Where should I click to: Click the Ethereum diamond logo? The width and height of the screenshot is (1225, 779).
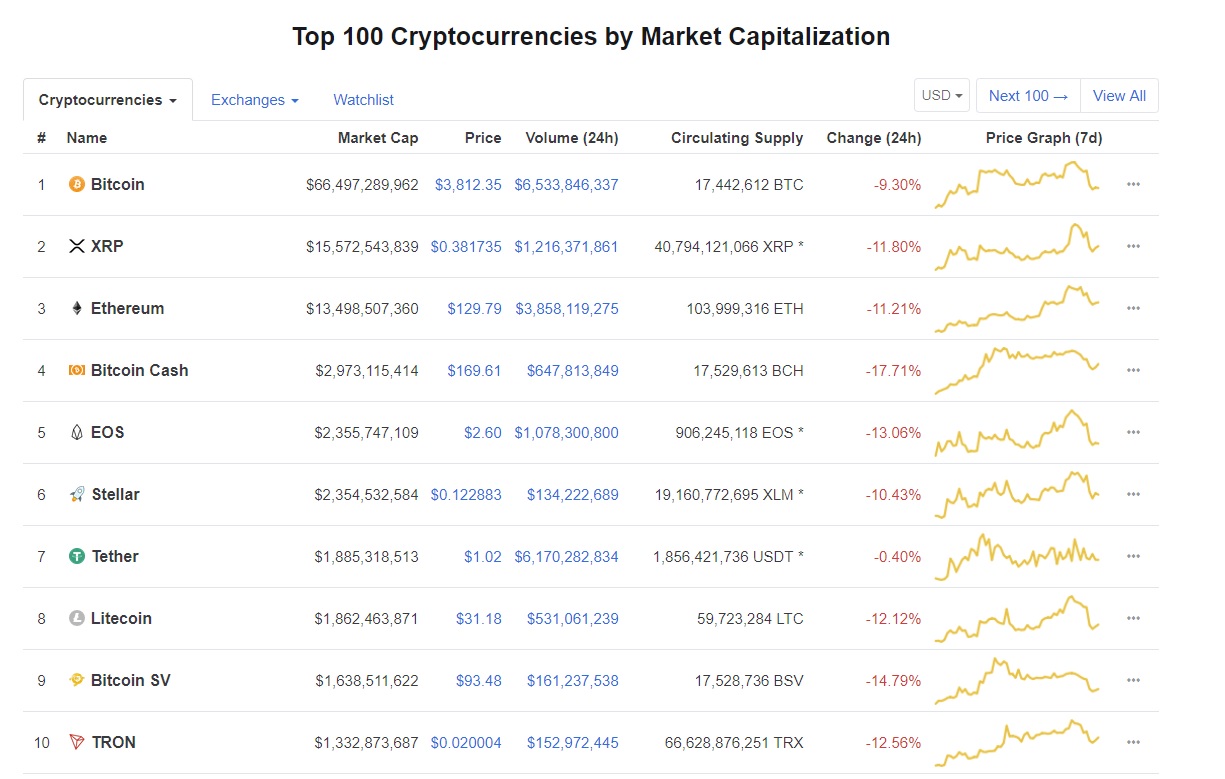[78, 308]
